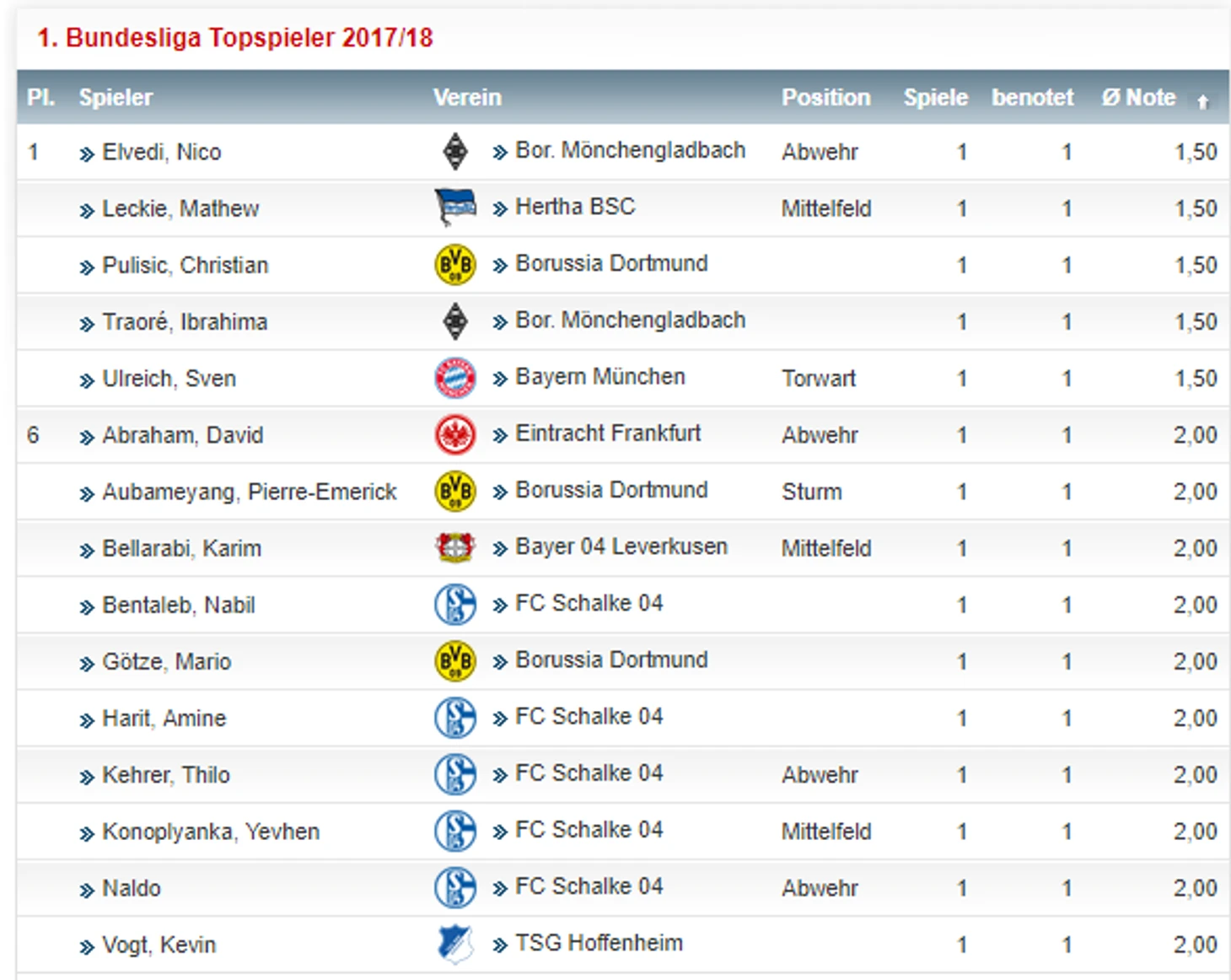Open player Elvedi, Nico
The image size is (1231, 980).
coord(162,152)
